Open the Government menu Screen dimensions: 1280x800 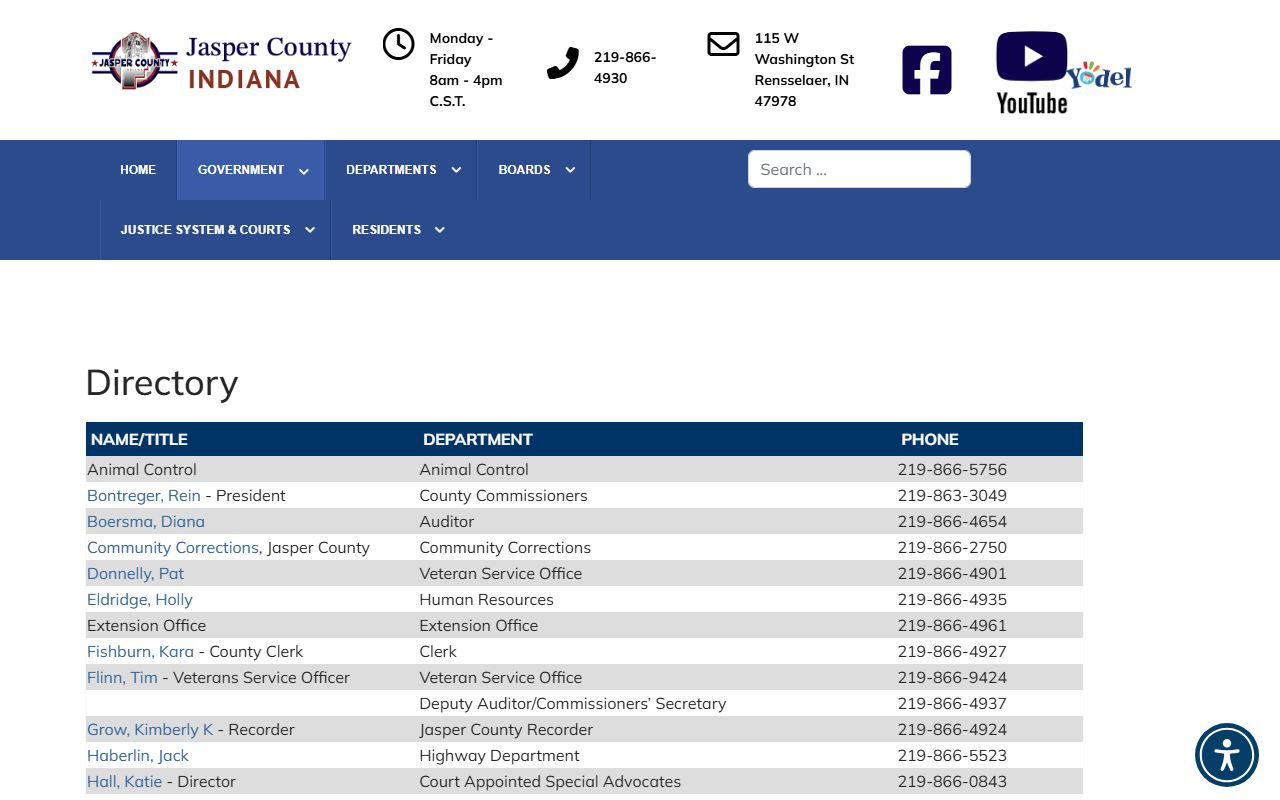(241, 170)
